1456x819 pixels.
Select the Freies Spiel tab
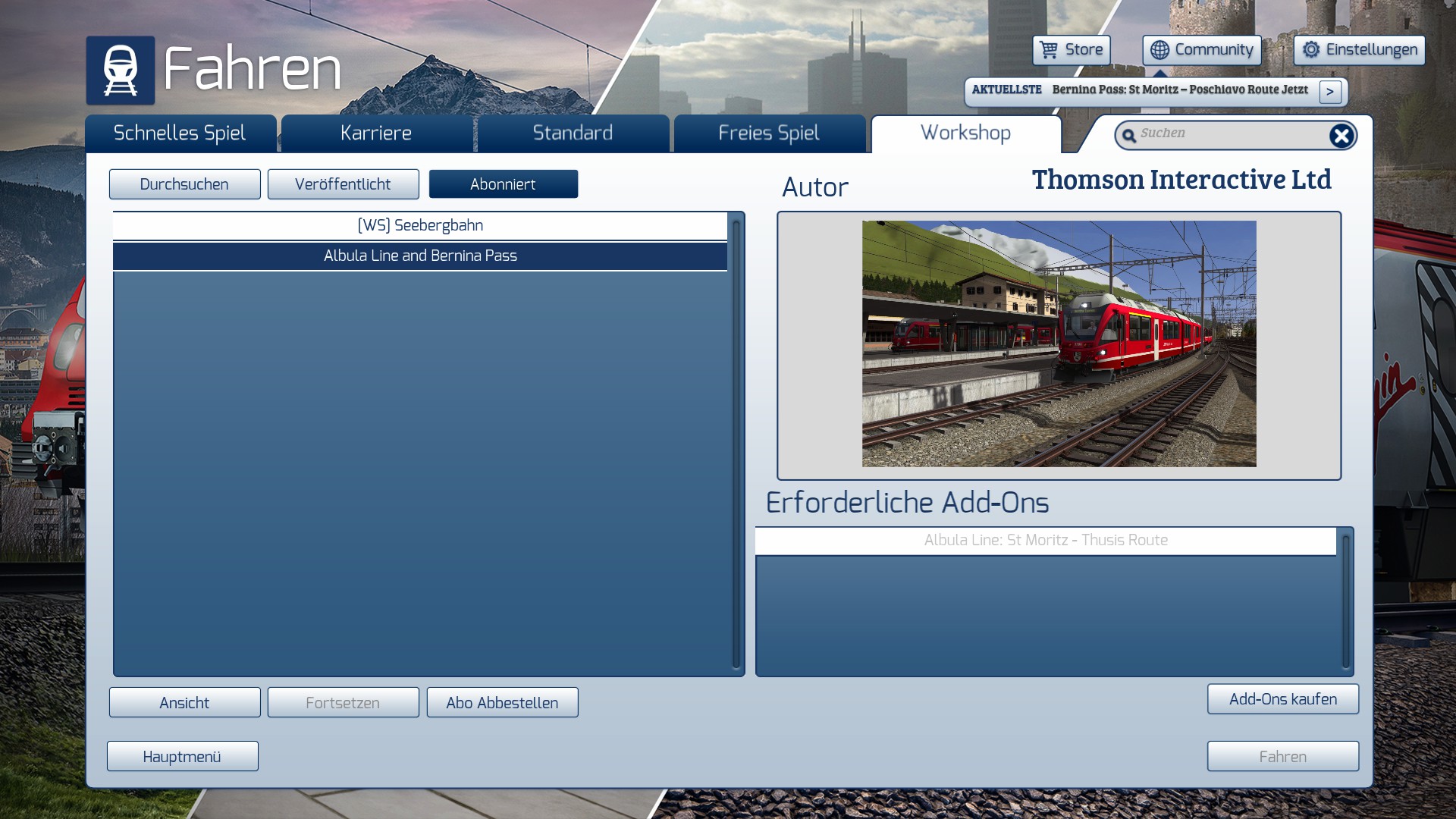coord(768,133)
